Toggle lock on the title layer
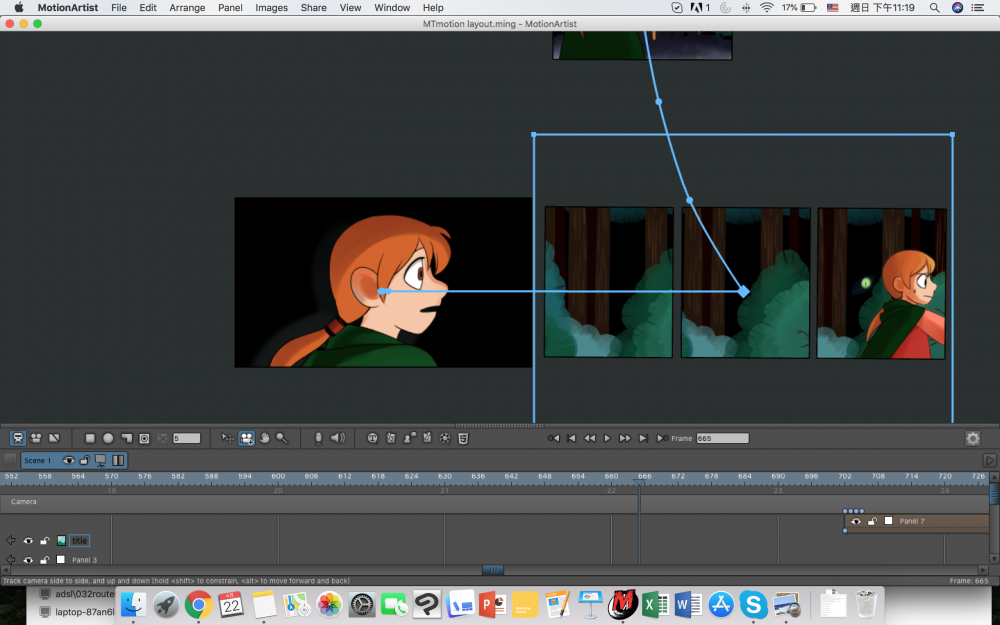 coord(45,541)
